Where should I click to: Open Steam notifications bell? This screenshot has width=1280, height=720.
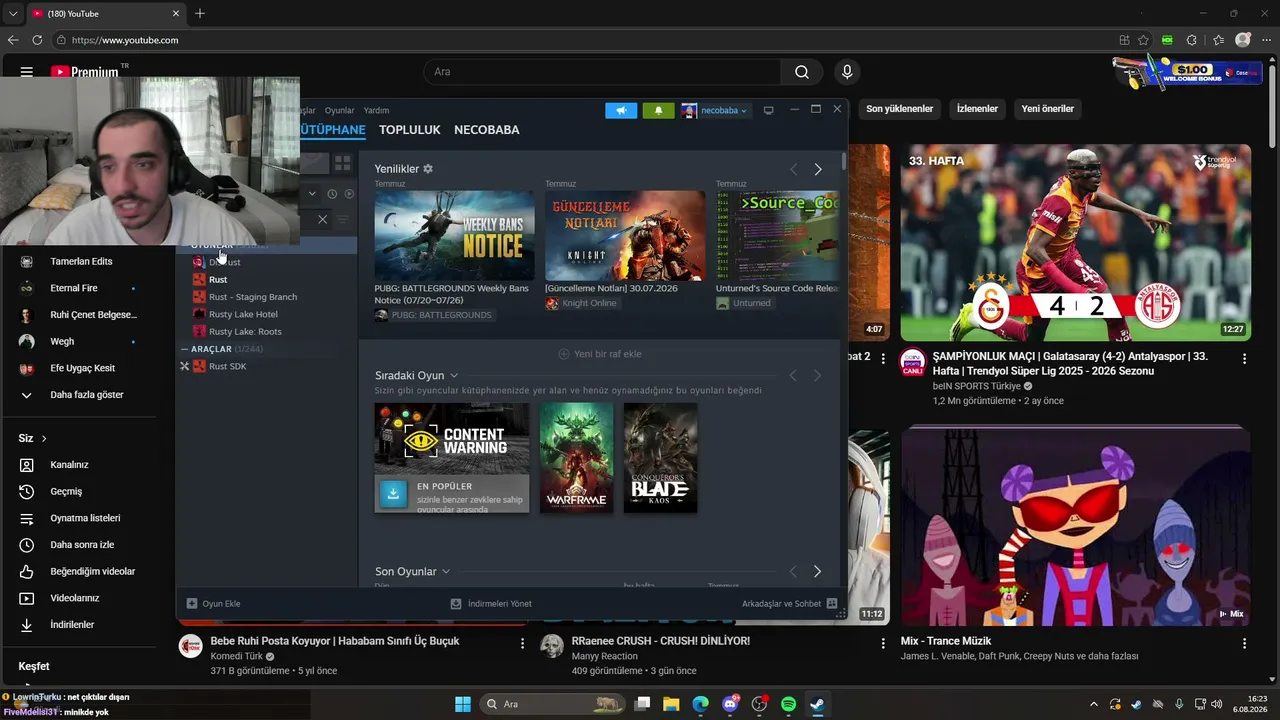[658, 110]
